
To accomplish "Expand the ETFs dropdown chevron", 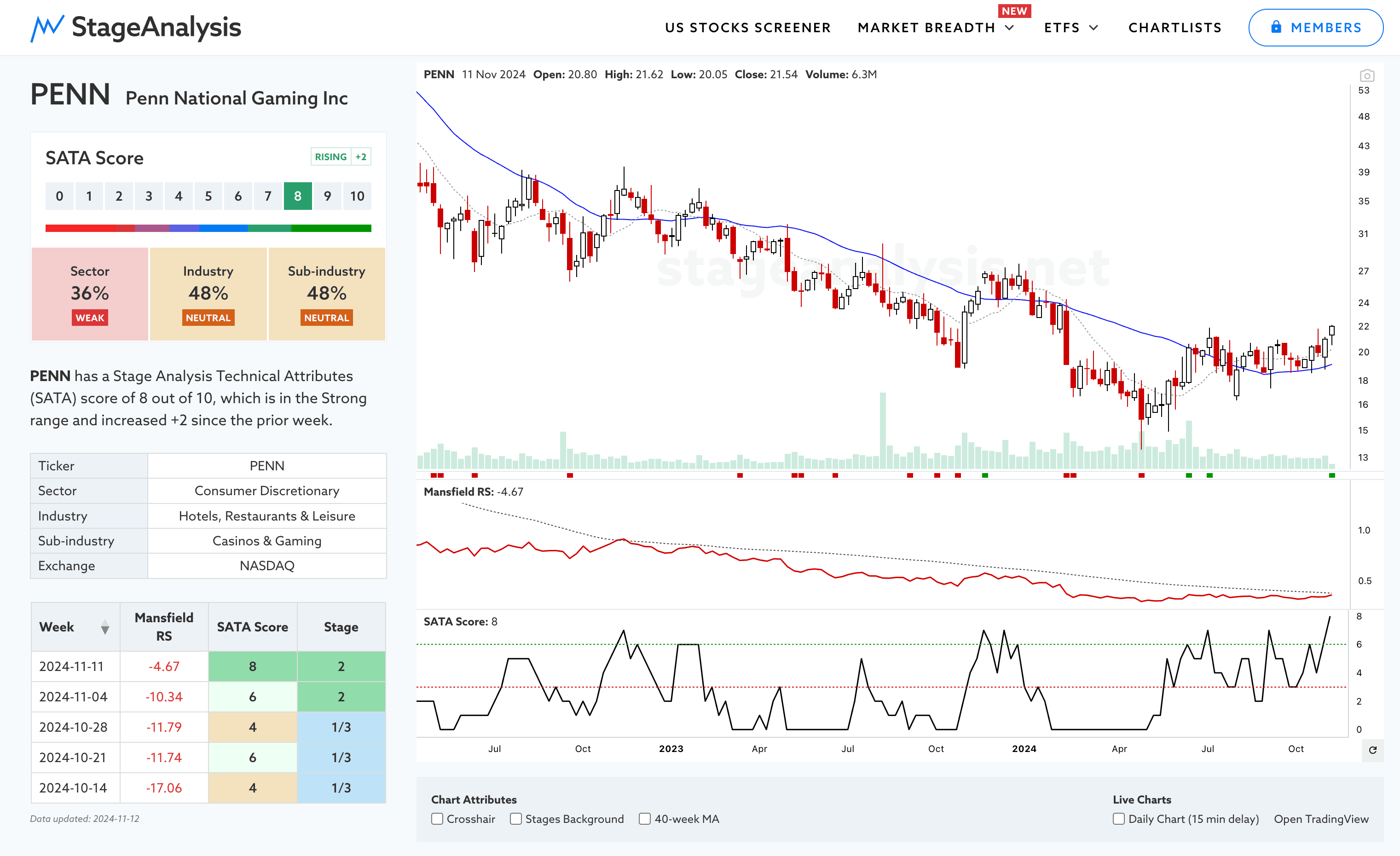I will click(1093, 28).
